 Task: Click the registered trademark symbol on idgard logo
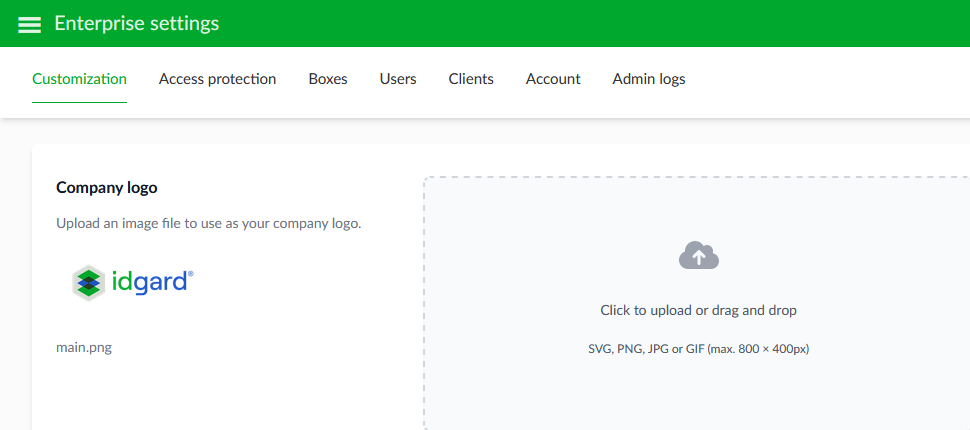(x=190, y=273)
